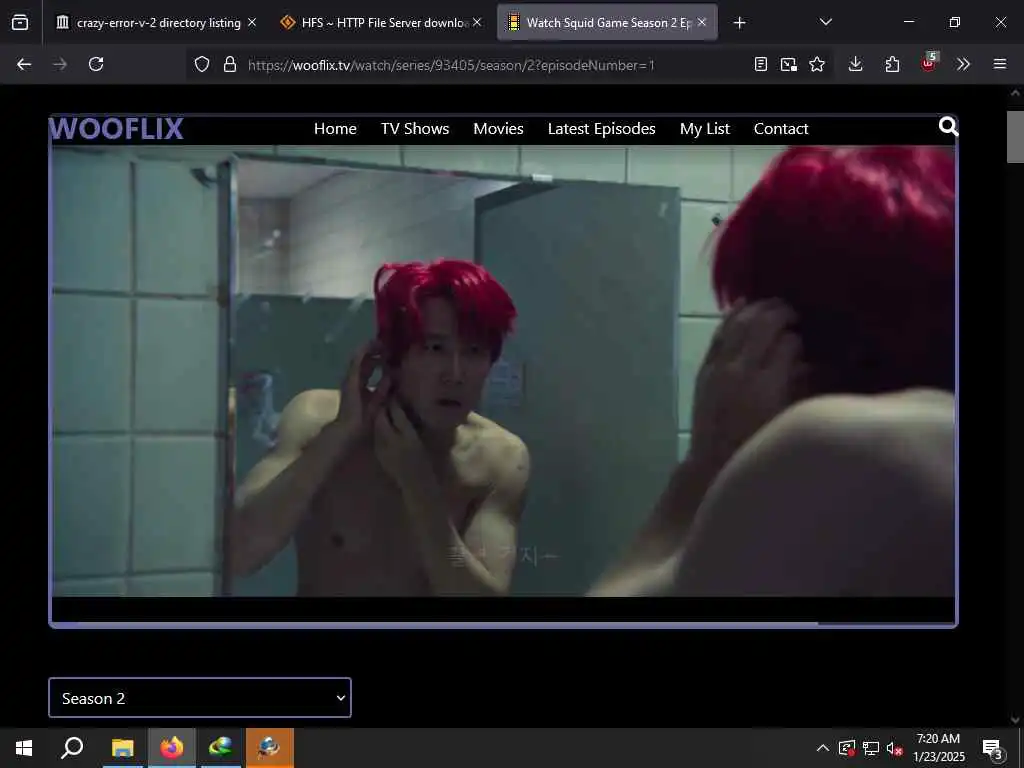This screenshot has width=1024, height=768.
Task: Show hidden system tray icons
Action: pos(823,748)
